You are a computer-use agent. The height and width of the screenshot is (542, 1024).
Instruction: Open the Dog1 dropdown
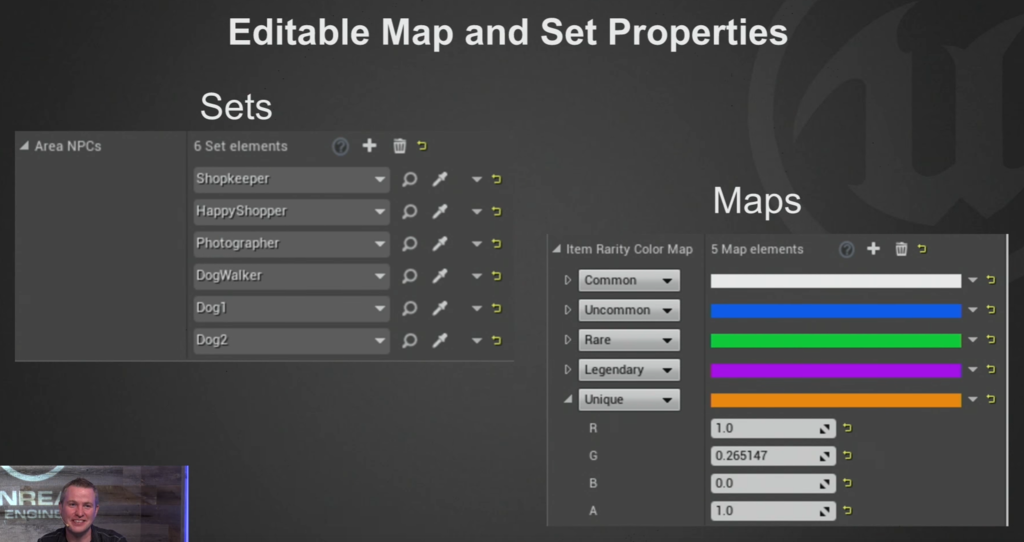(291, 308)
